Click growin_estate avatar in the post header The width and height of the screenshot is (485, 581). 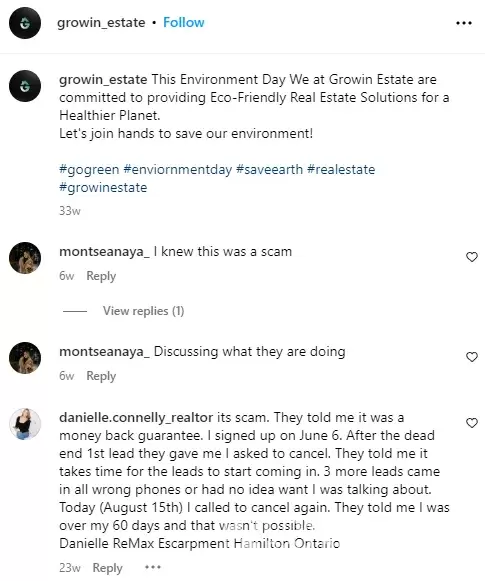(25, 23)
